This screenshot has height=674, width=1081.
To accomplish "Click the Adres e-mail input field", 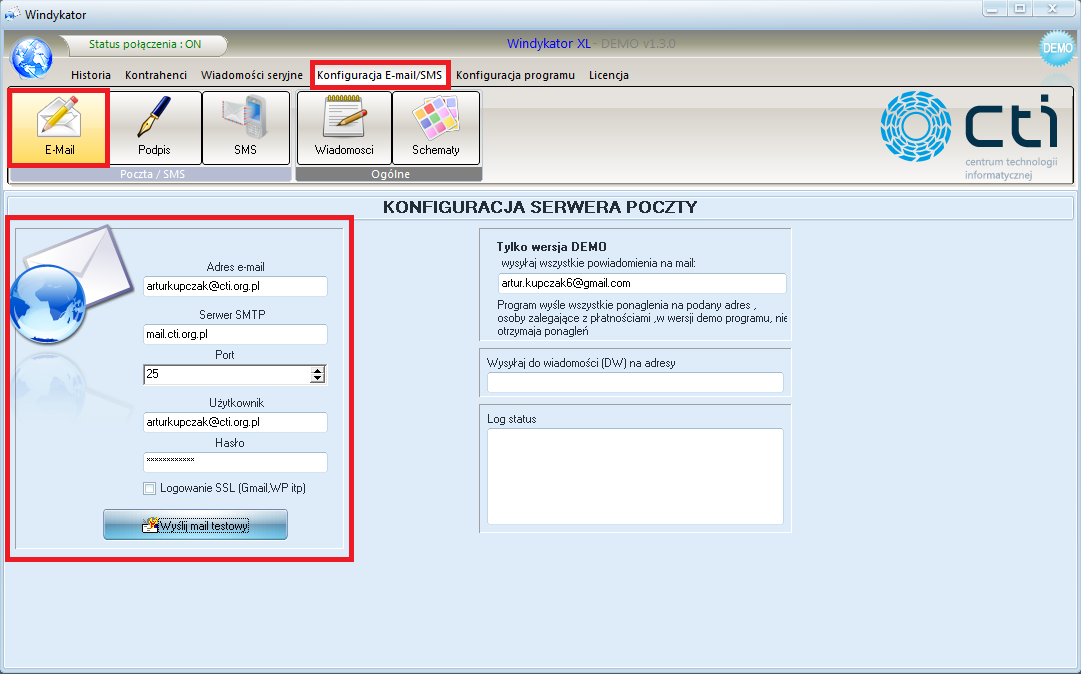I will coord(235,286).
